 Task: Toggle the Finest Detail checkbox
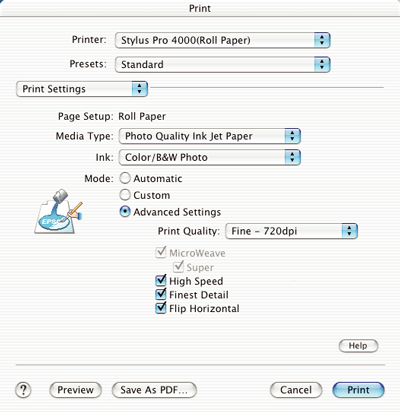point(161,294)
